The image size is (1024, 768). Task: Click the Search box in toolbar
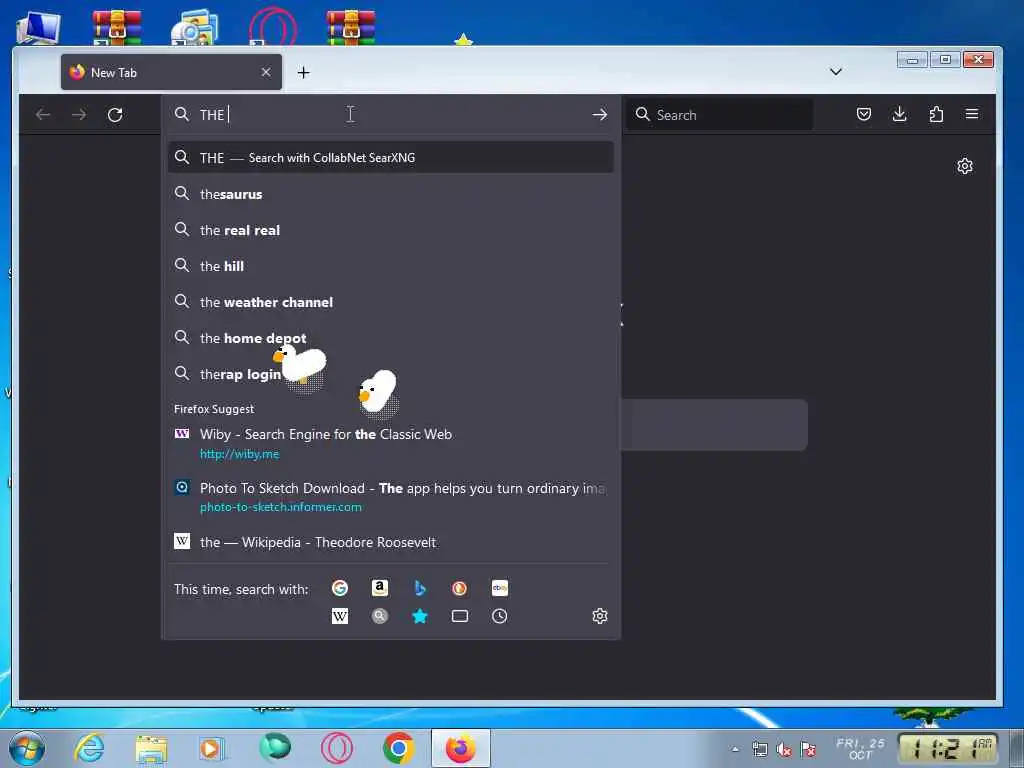(x=720, y=115)
